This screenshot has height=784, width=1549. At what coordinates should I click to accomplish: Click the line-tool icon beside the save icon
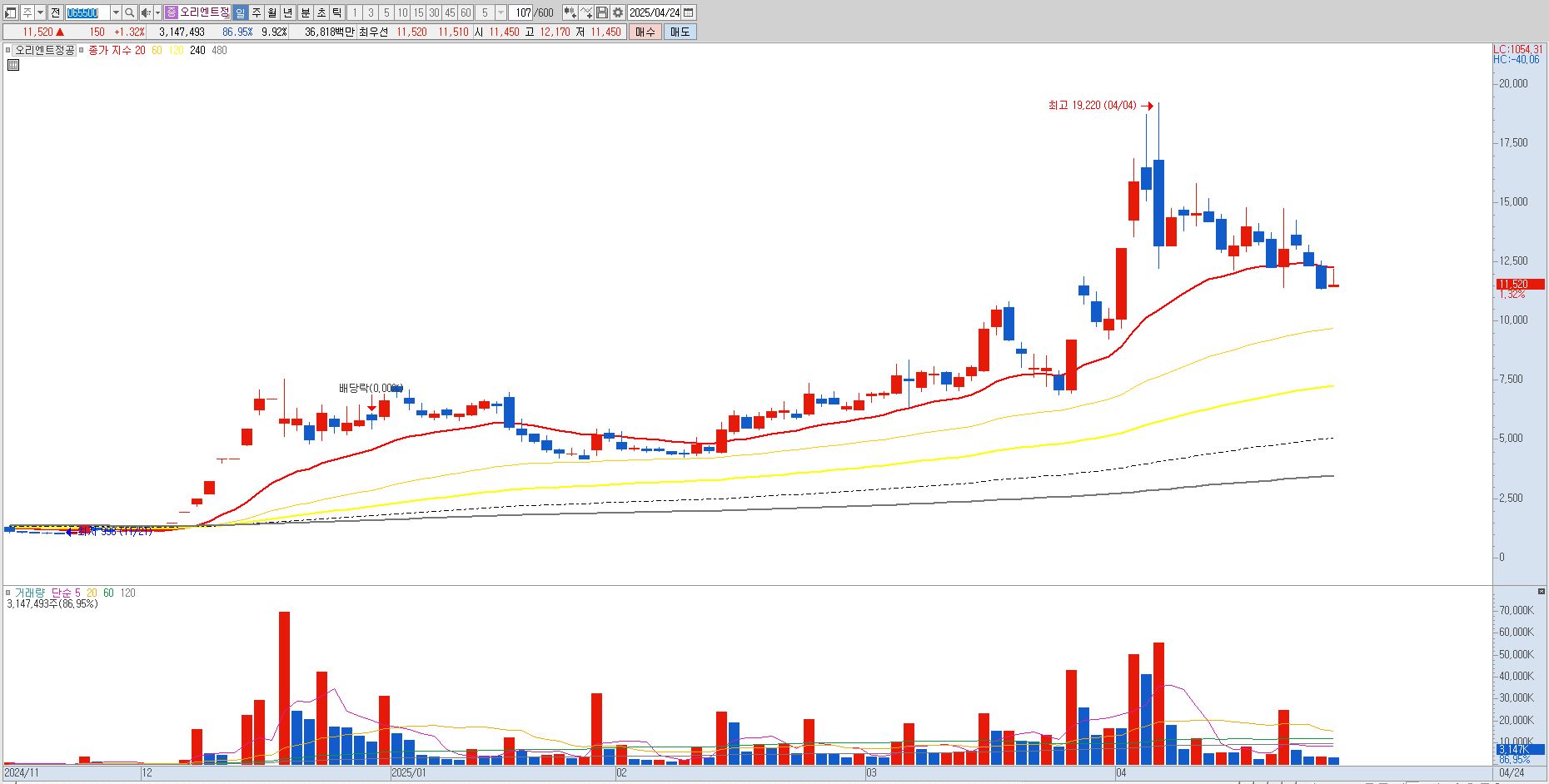pos(586,12)
